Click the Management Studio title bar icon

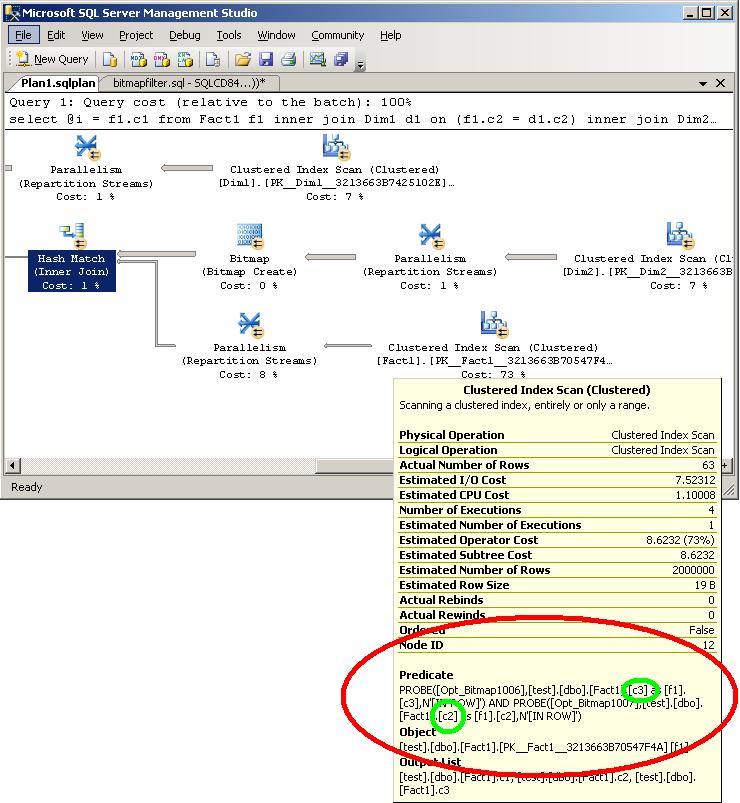click(12, 12)
